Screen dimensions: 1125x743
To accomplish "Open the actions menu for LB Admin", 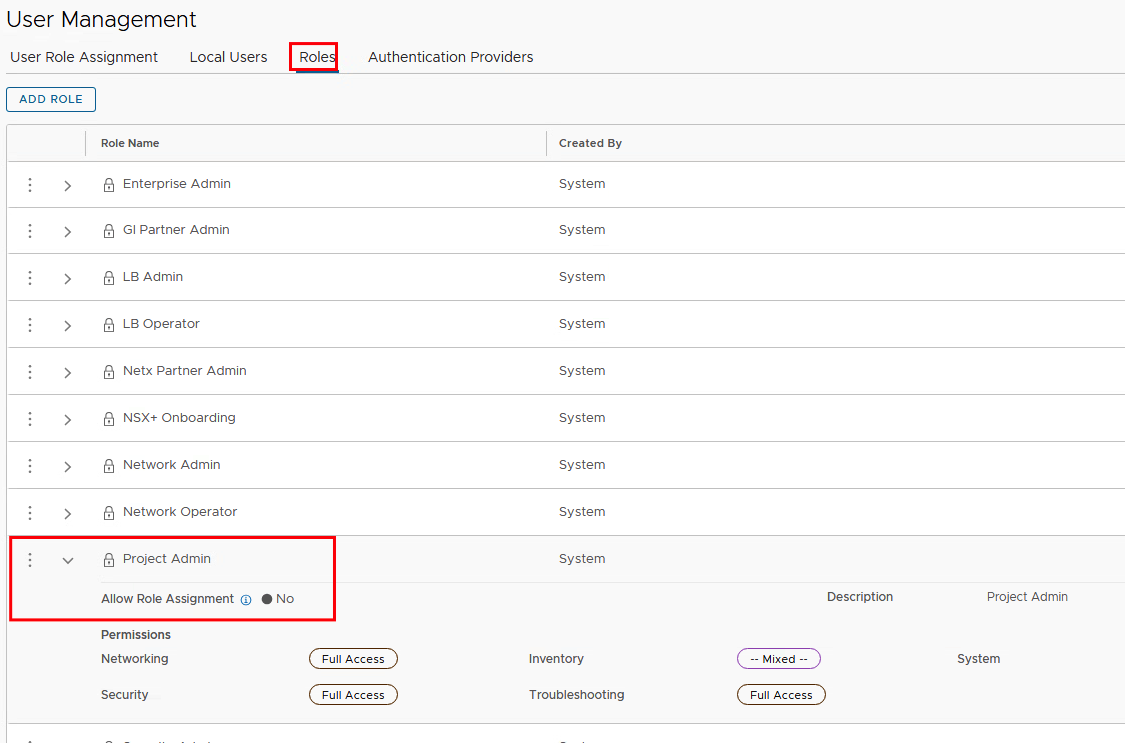I will 30,278.
